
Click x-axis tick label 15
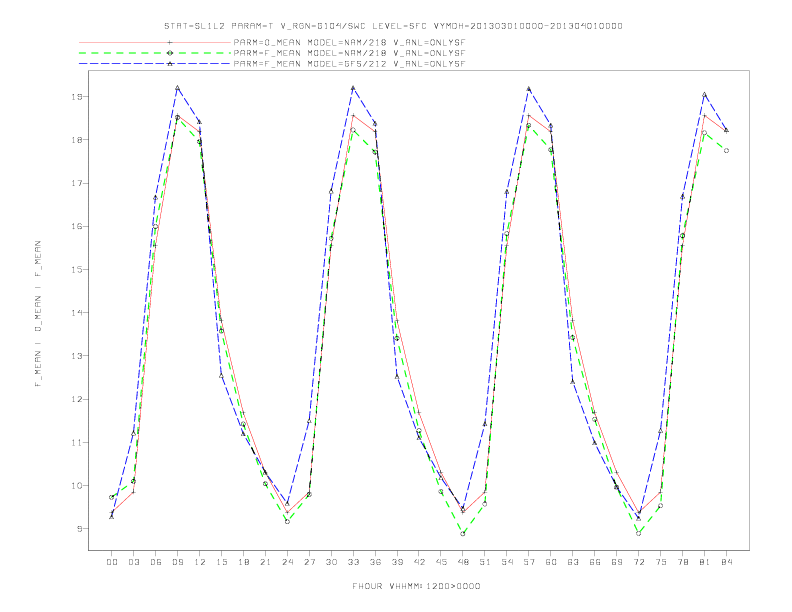click(x=221, y=562)
